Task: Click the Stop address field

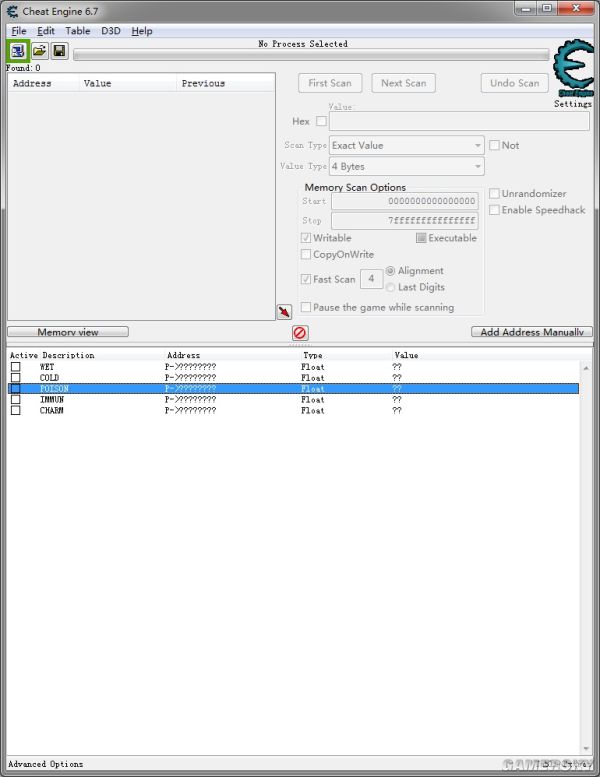Action: click(405, 221)
